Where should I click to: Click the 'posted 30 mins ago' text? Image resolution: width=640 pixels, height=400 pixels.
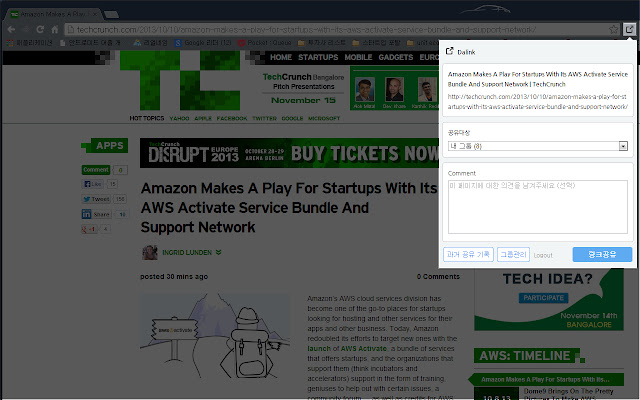pyautogui.click(x=174, y=276)
